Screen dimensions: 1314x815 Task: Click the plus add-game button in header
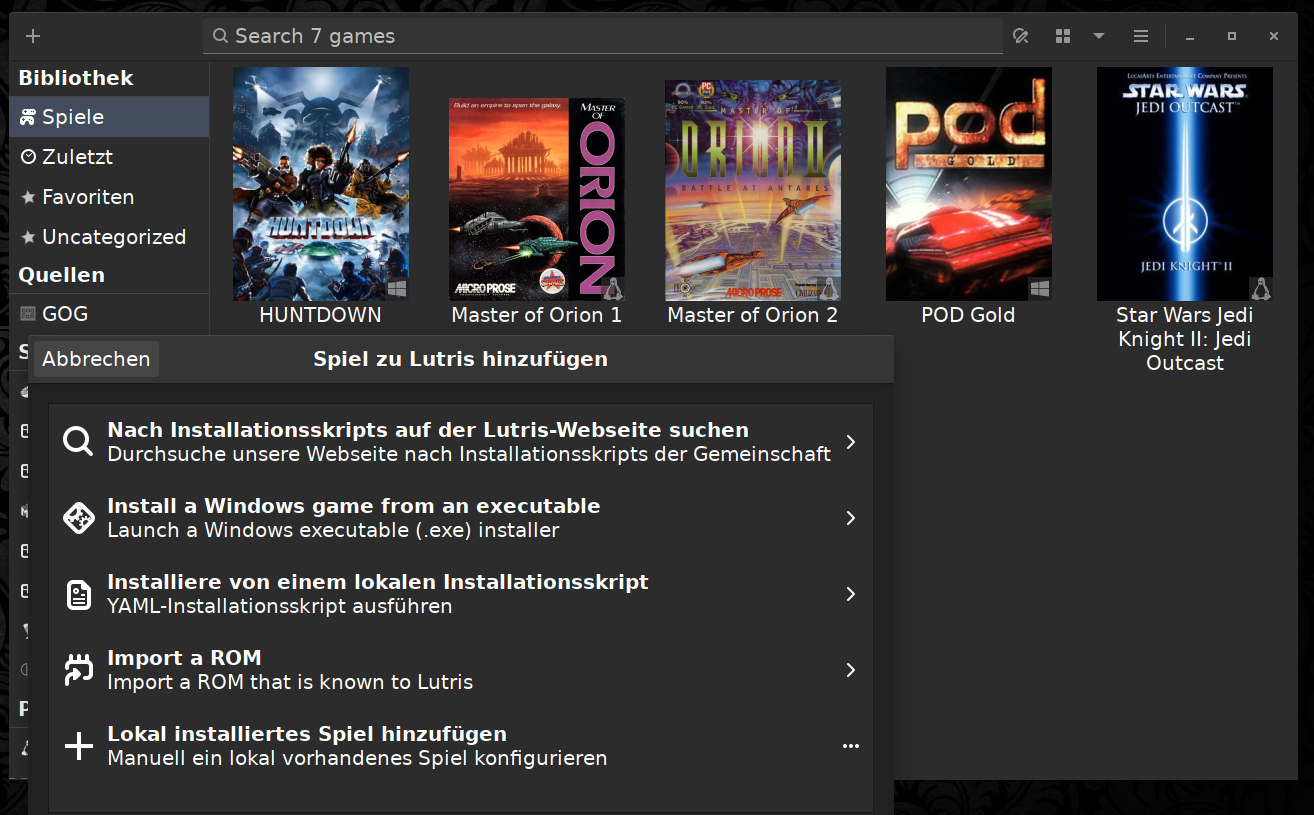tap(33, 36)
